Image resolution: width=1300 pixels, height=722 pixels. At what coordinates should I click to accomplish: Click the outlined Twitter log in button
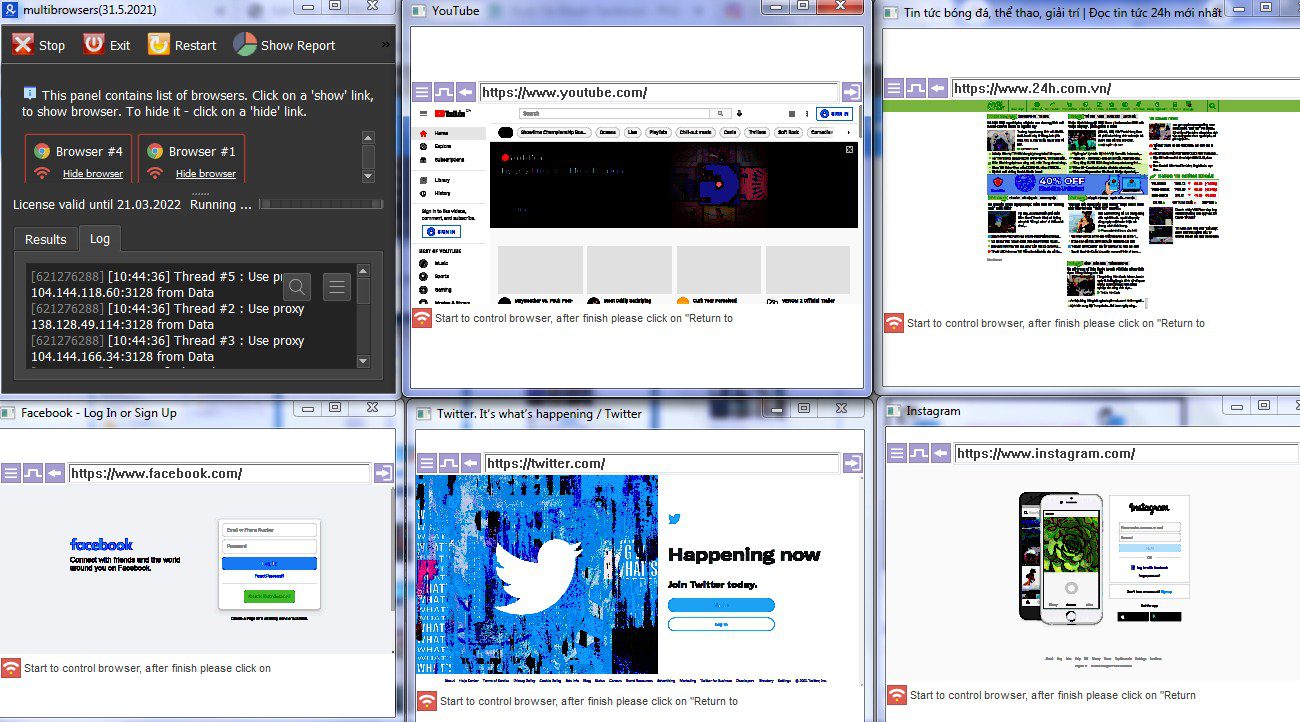tap(721, 624)
